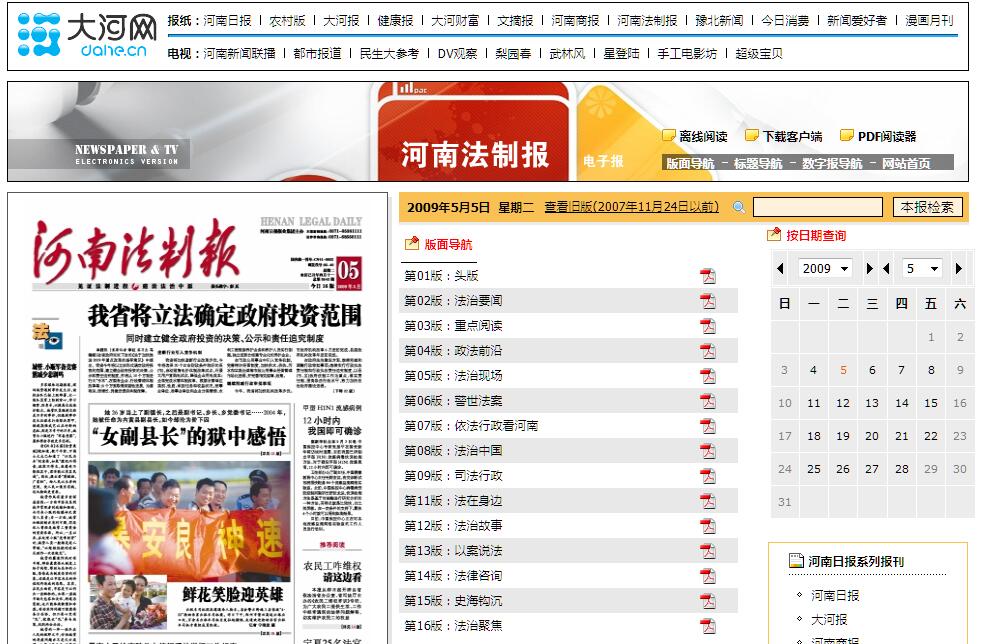Open 大河报 in the series publications sidebar
This screenshot has height=644, width=986.
coord(829,619)
